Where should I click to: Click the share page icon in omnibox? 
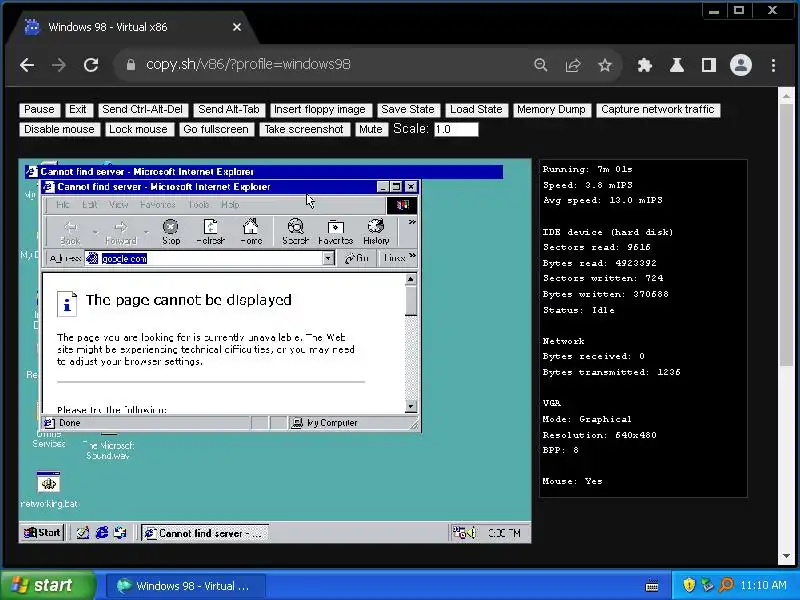point(573,65)
